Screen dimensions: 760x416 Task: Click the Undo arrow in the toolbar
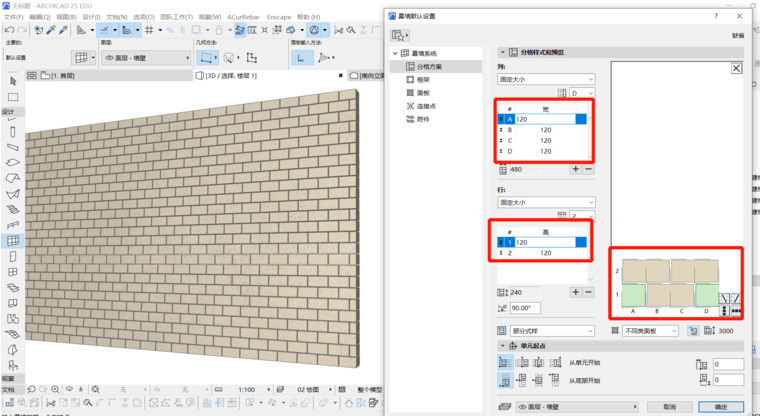(x=9, y=30)
